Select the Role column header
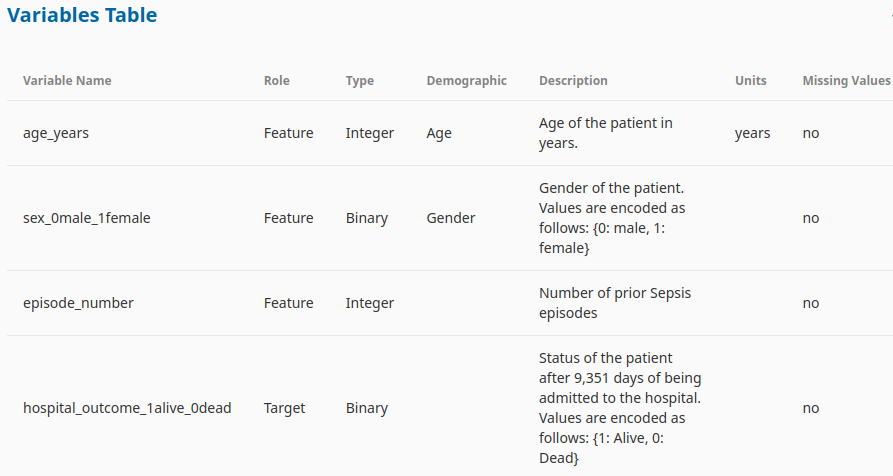 pos(277,81)
